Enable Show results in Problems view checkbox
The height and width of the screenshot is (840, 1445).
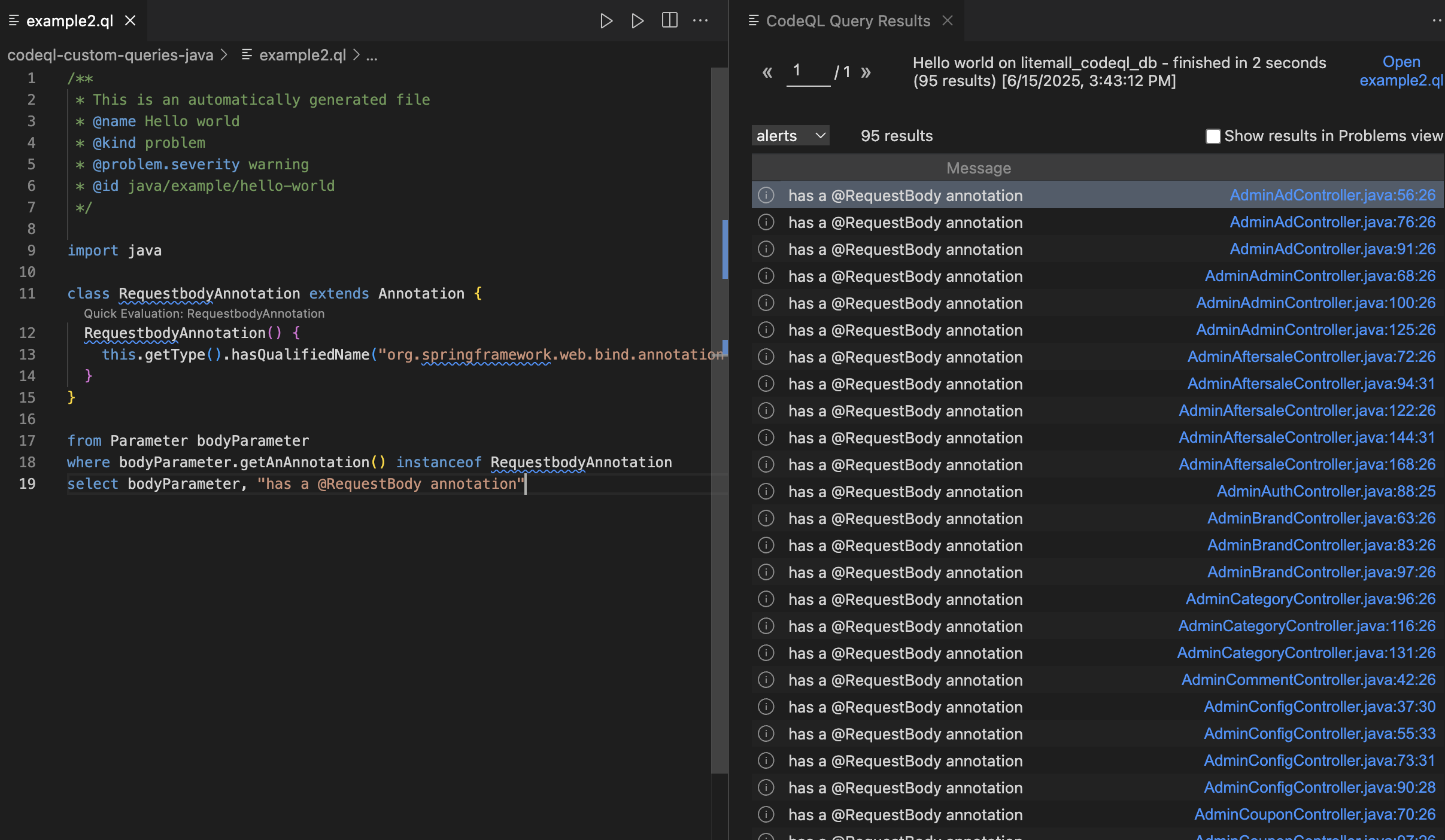[x=1213, y=136]
